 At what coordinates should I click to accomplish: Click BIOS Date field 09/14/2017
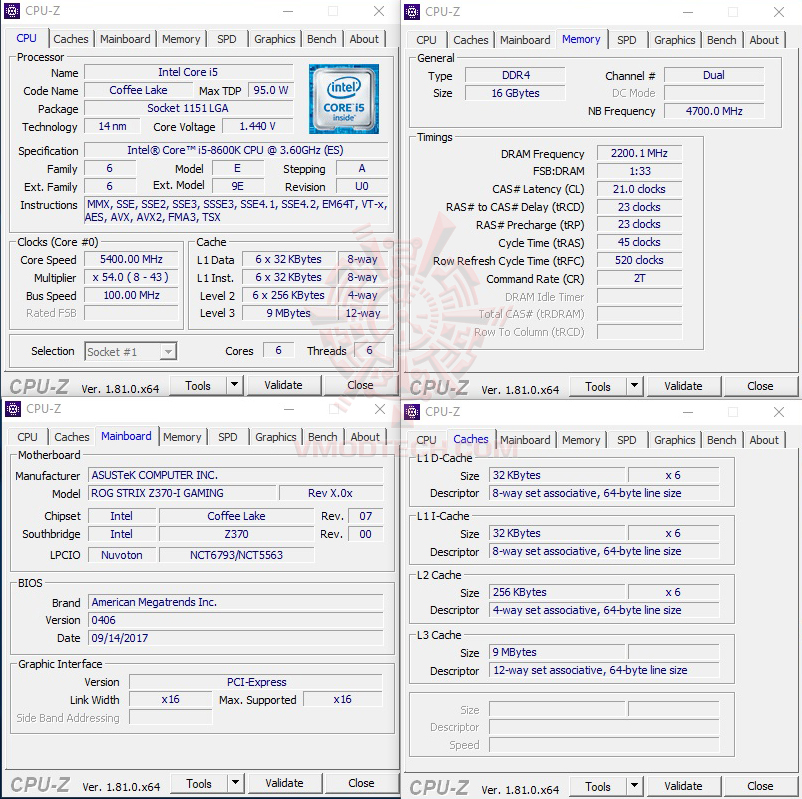236,638
